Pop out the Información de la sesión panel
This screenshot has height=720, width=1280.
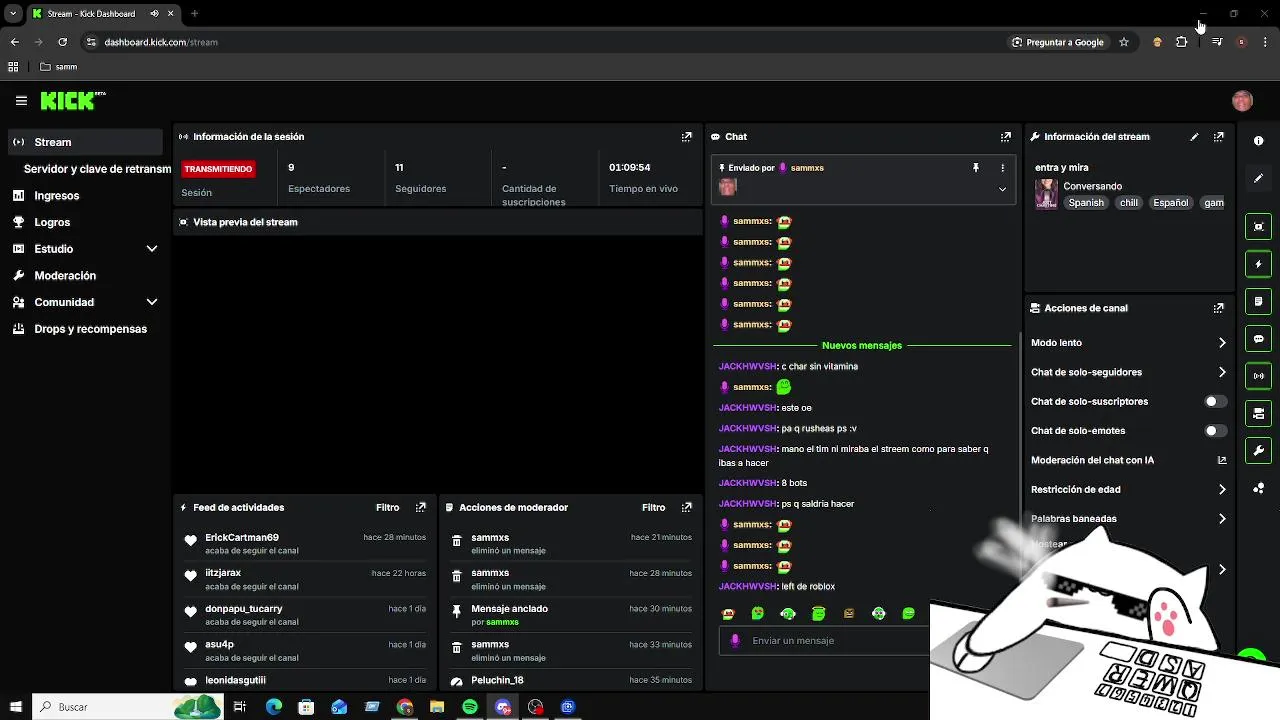point(686,137)
